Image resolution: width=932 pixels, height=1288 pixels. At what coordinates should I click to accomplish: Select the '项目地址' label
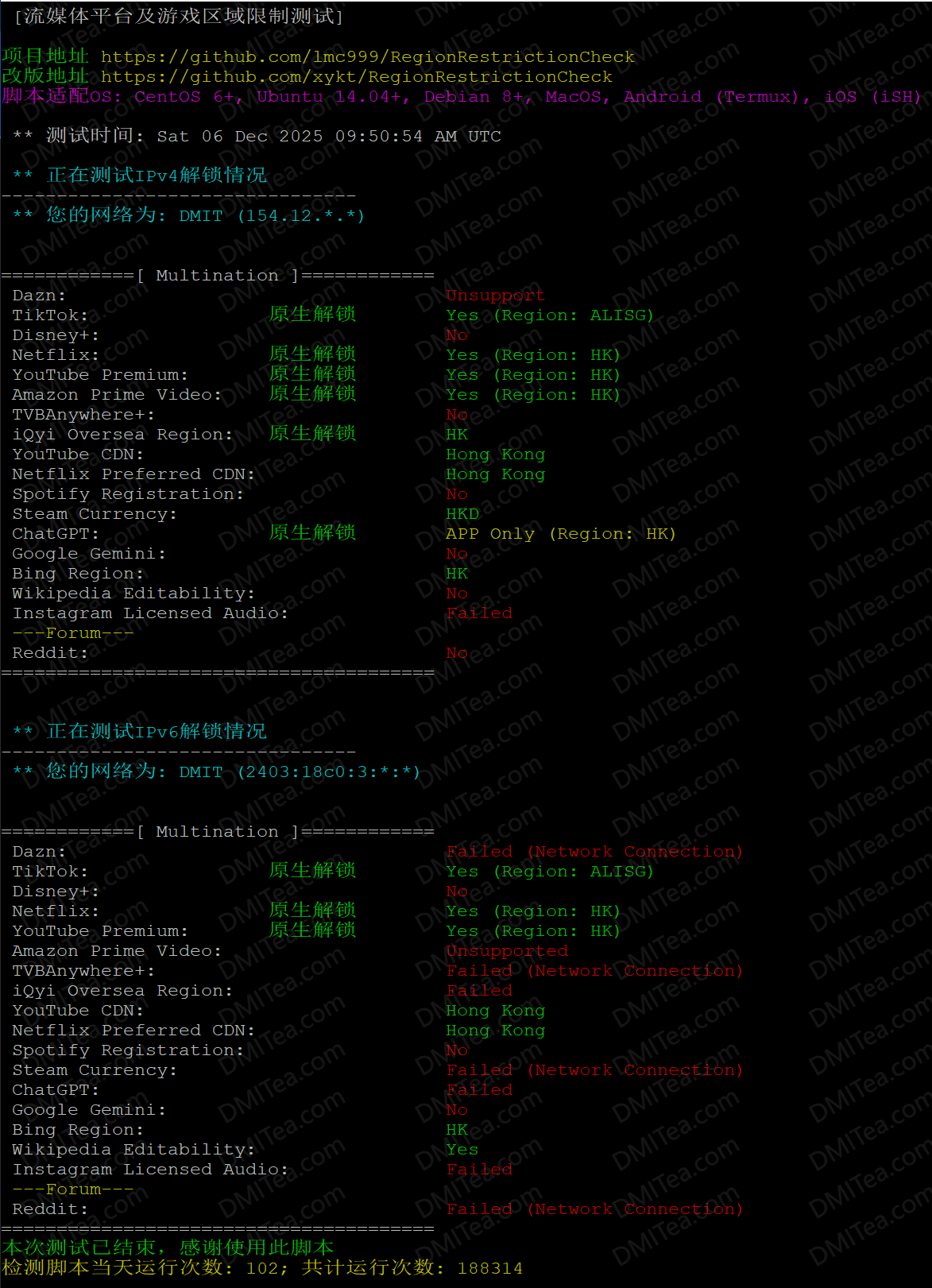[x=45, y=56]
